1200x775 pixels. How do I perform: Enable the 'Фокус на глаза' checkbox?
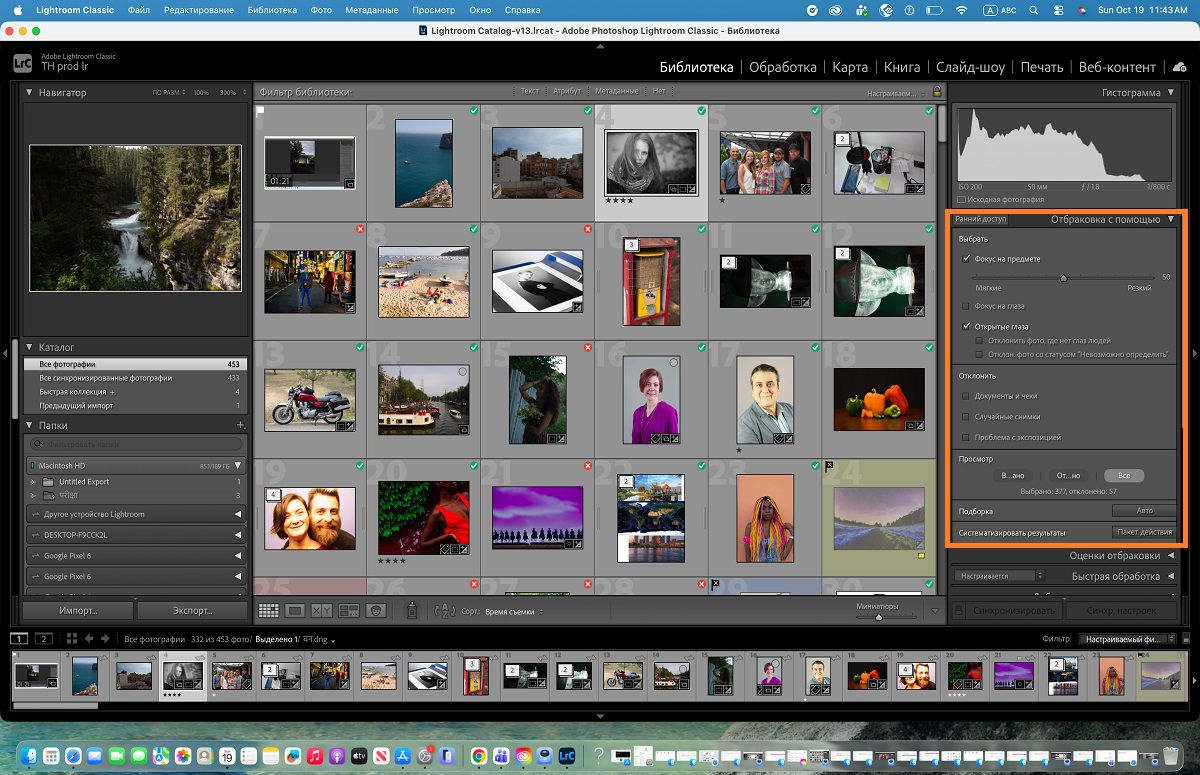pyautogui.click(x=966, y=306)
